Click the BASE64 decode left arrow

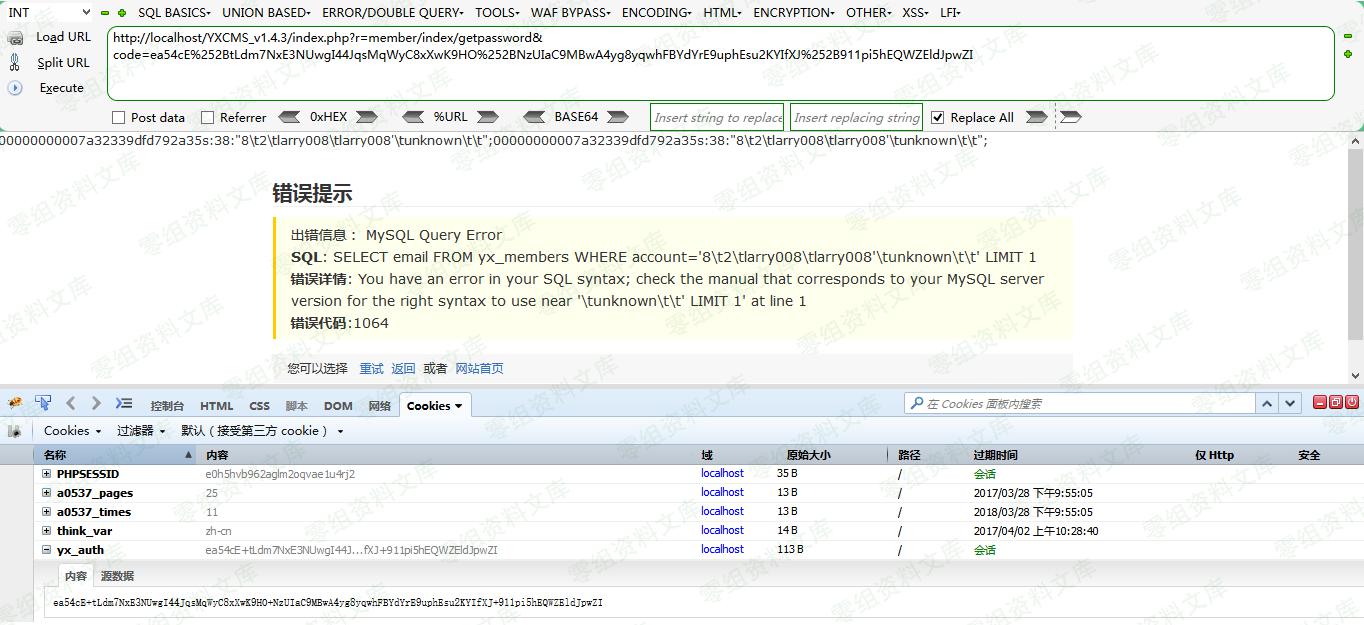534,117
